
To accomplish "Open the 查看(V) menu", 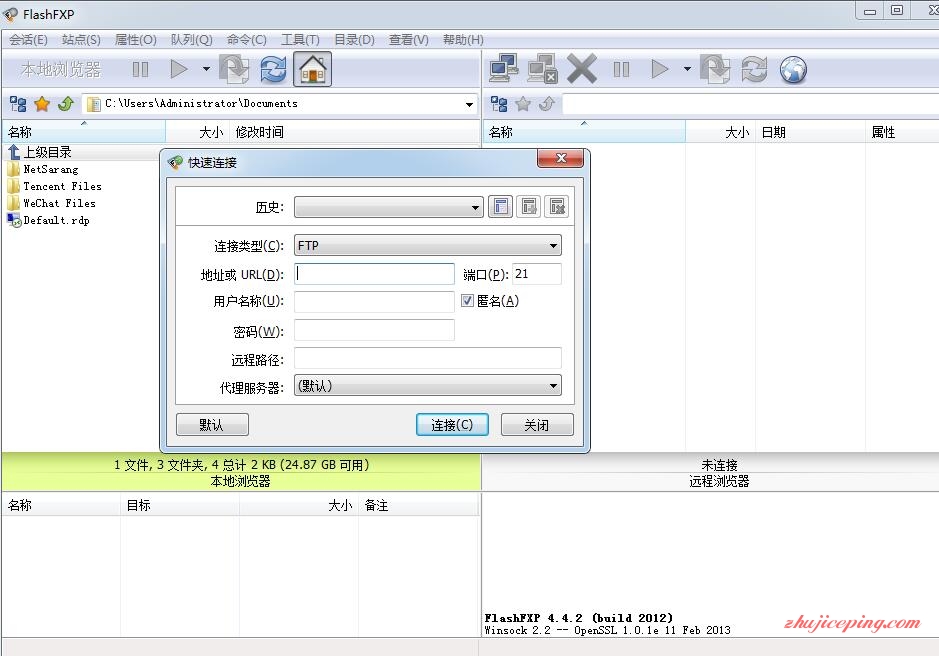I will coord(408,40).
